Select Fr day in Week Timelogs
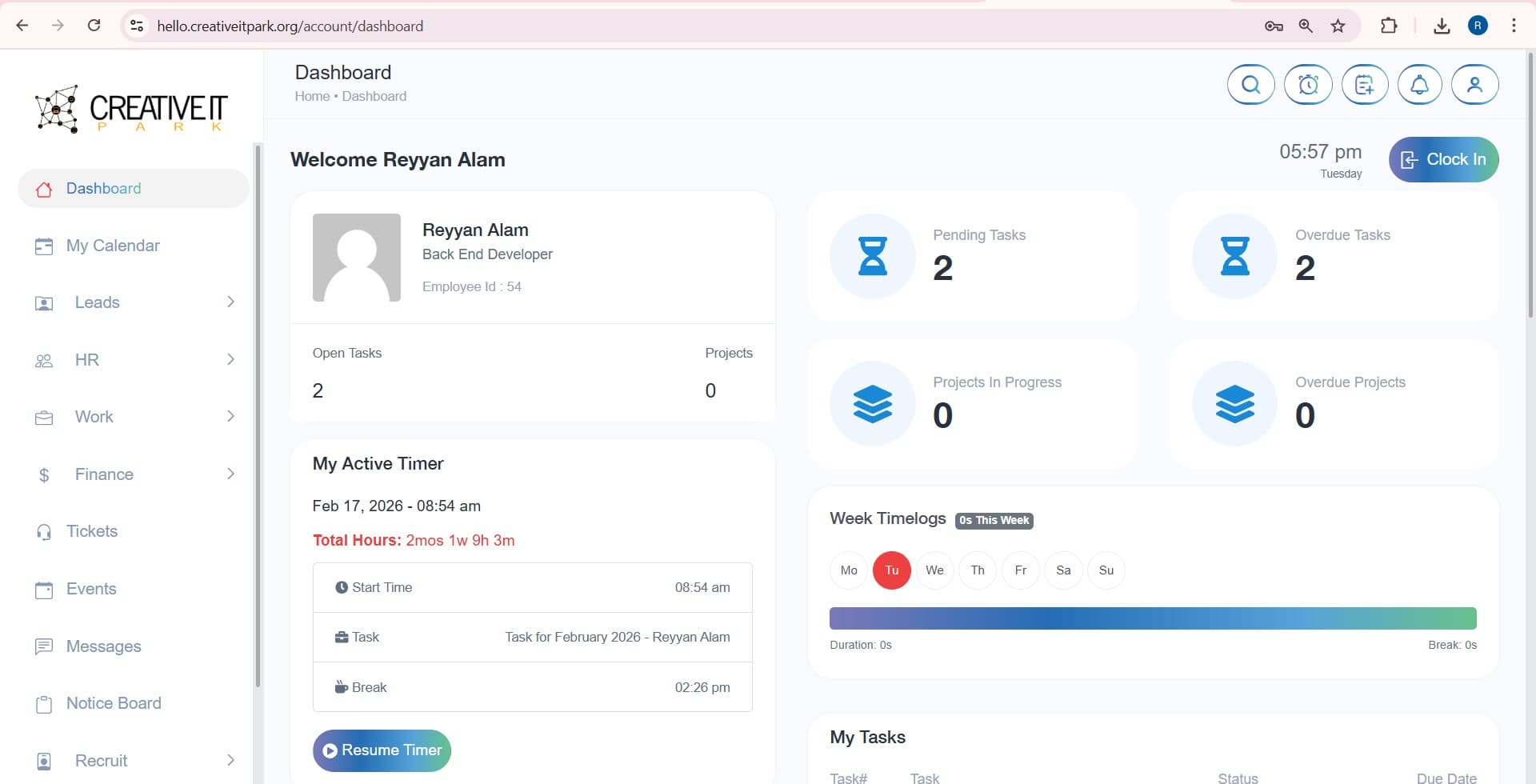 click(1020, 570)
